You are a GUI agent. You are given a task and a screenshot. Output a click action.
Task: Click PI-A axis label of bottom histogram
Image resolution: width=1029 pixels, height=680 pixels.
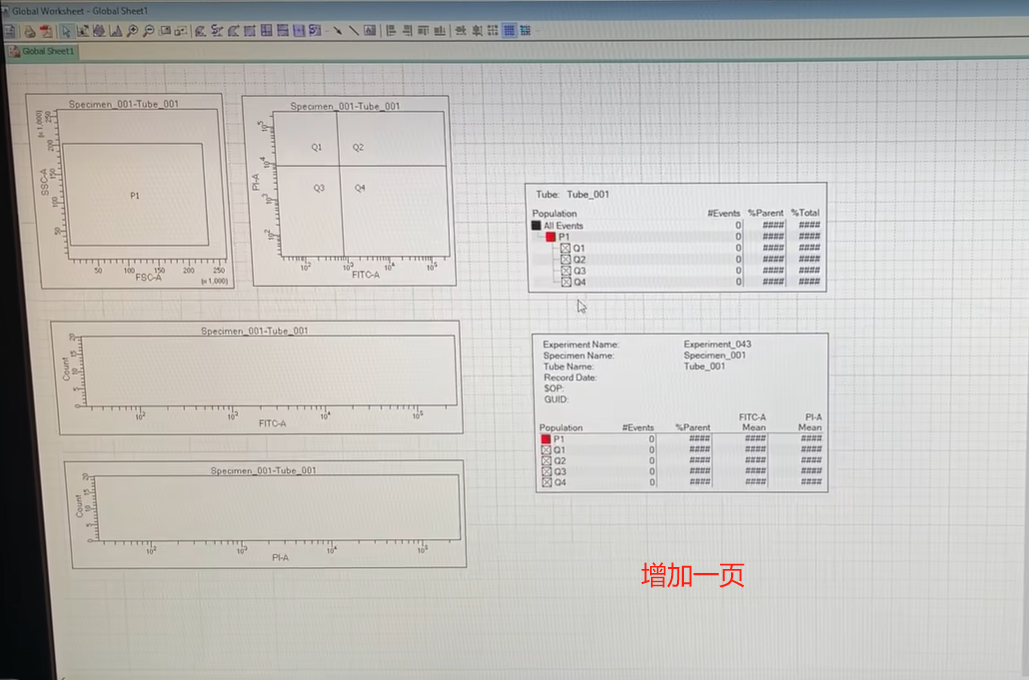click(x=280, y=558)
